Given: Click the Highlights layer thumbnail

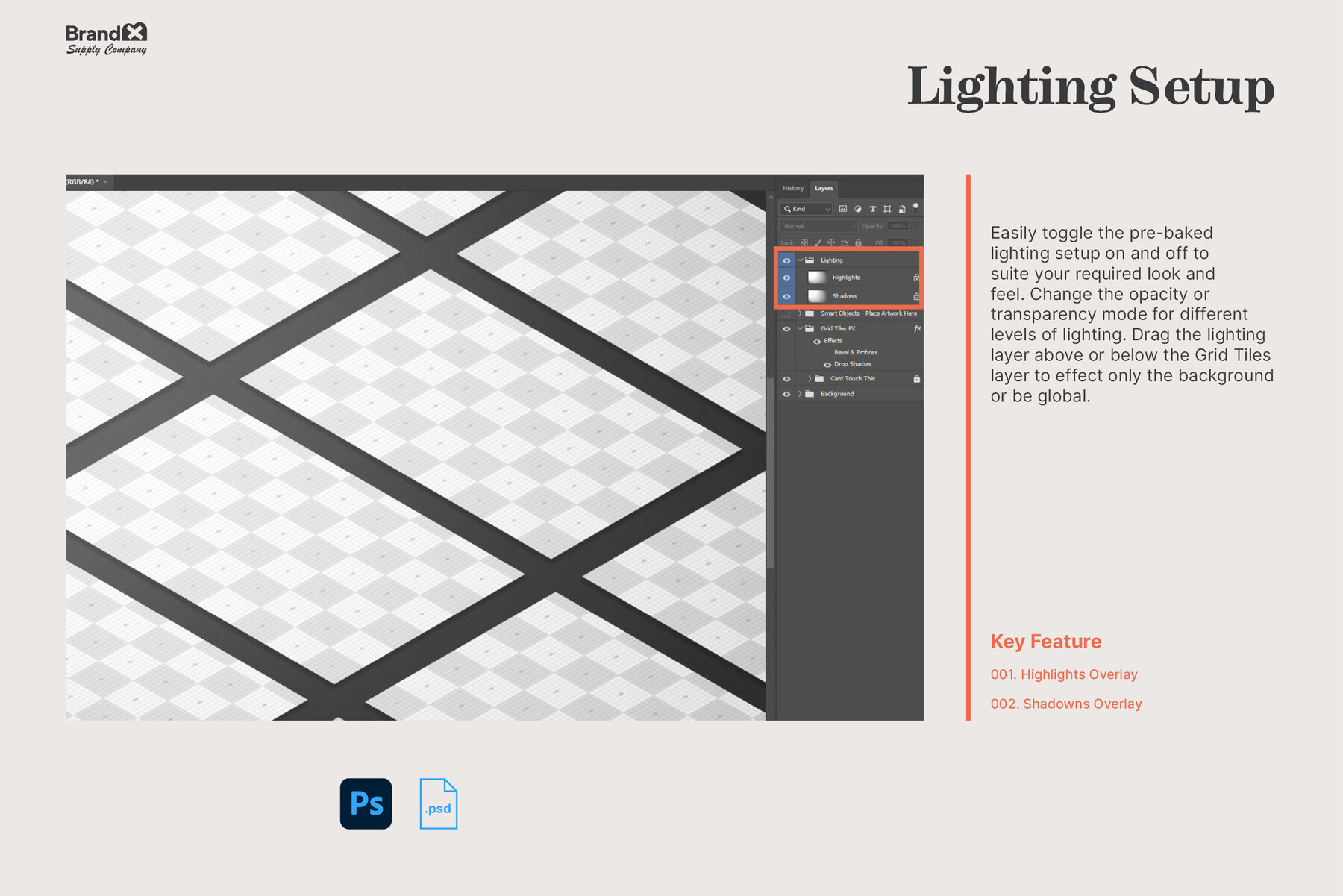Looking at the screenshot, I should 818,277.
